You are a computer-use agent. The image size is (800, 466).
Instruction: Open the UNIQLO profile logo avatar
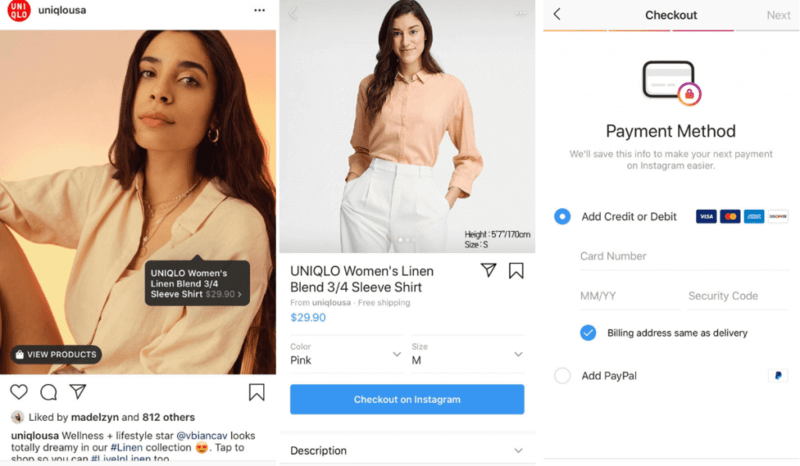point(19,10)
